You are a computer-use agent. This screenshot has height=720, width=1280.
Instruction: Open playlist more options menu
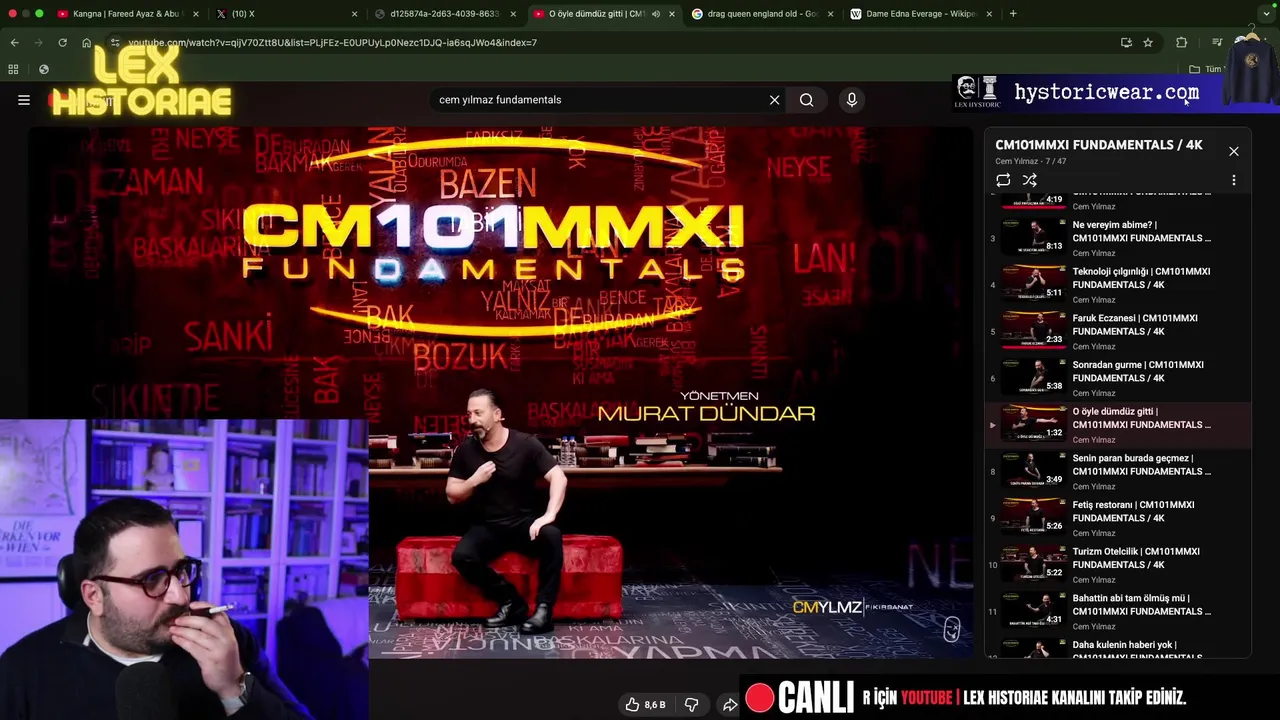coord(1234,180)
